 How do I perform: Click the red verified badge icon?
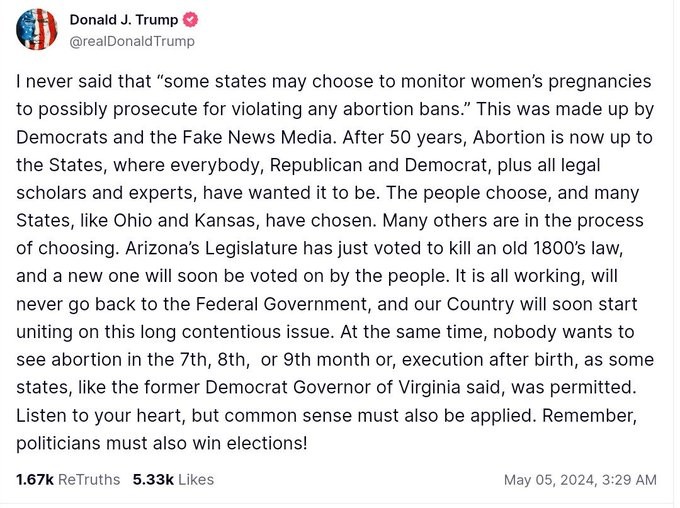pyautogui.click(x=191, y=20)
